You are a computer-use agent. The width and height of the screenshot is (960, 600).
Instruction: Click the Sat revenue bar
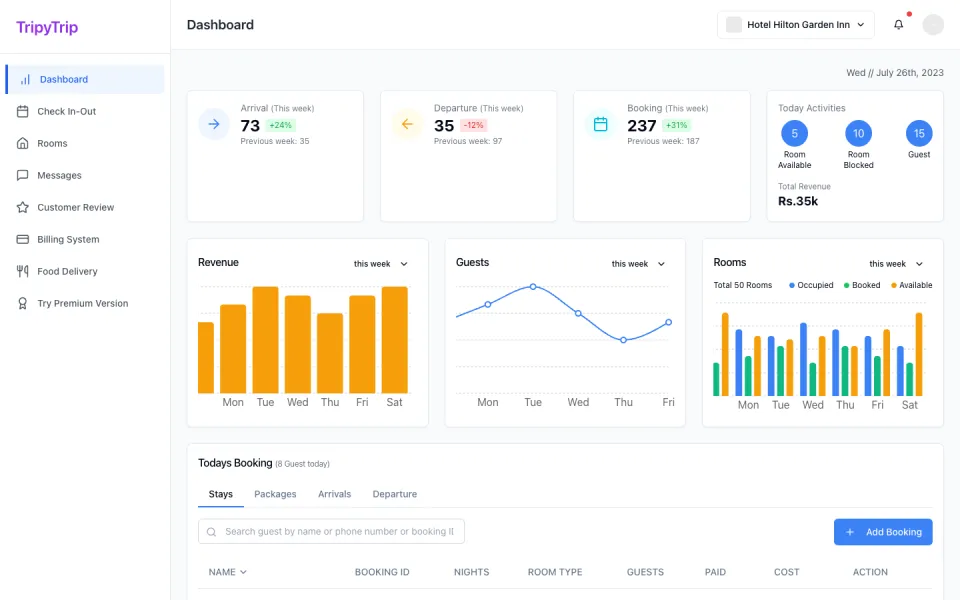click(394, 340)
